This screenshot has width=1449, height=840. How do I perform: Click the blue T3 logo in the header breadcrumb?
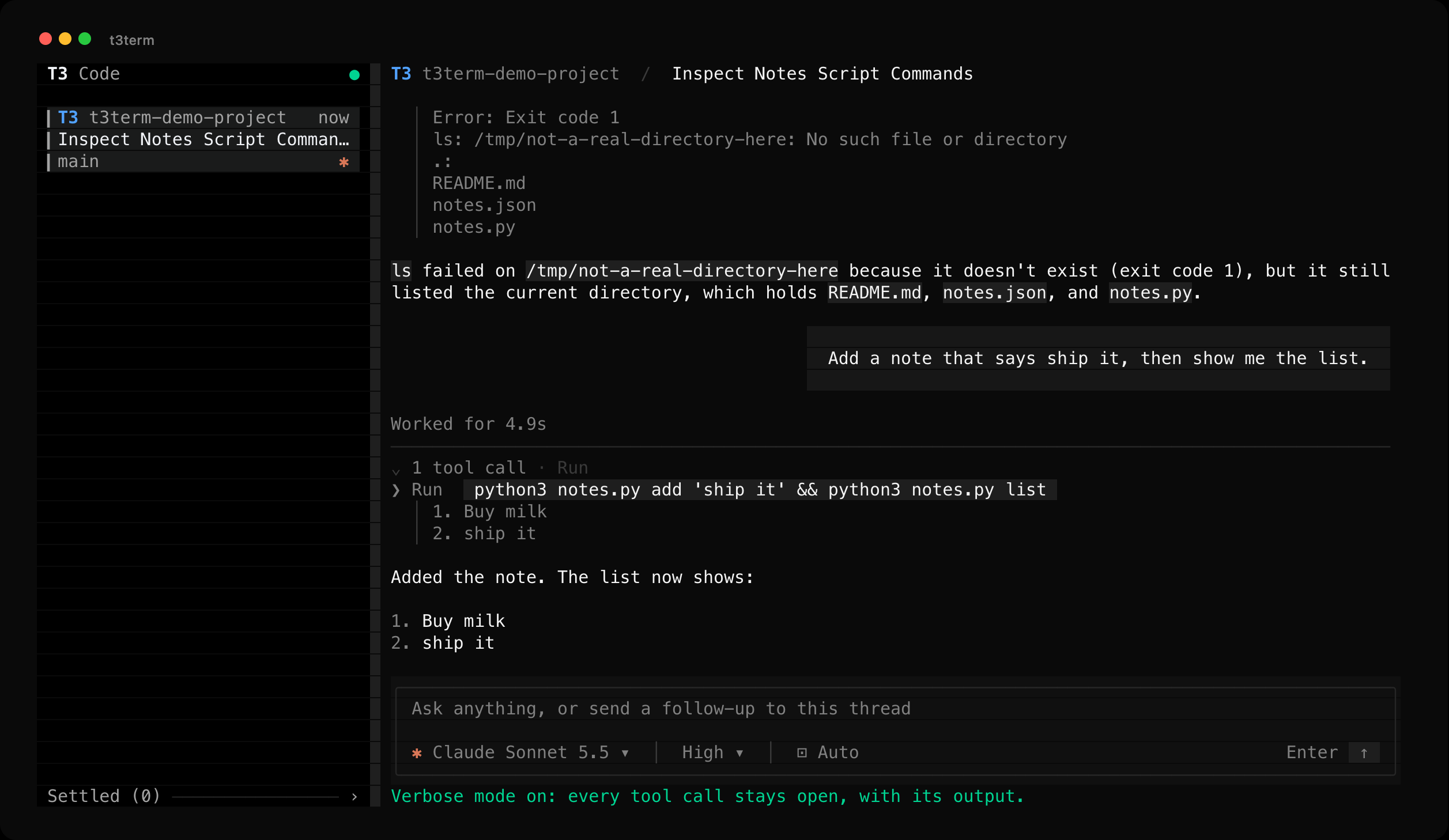pyautogui.click(x=401, y=74)
